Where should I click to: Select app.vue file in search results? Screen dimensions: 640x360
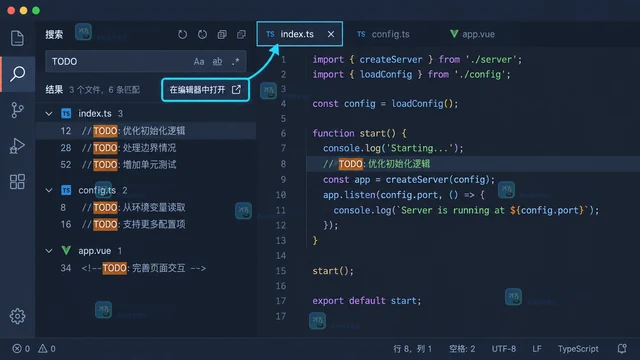tap(95, 251)
